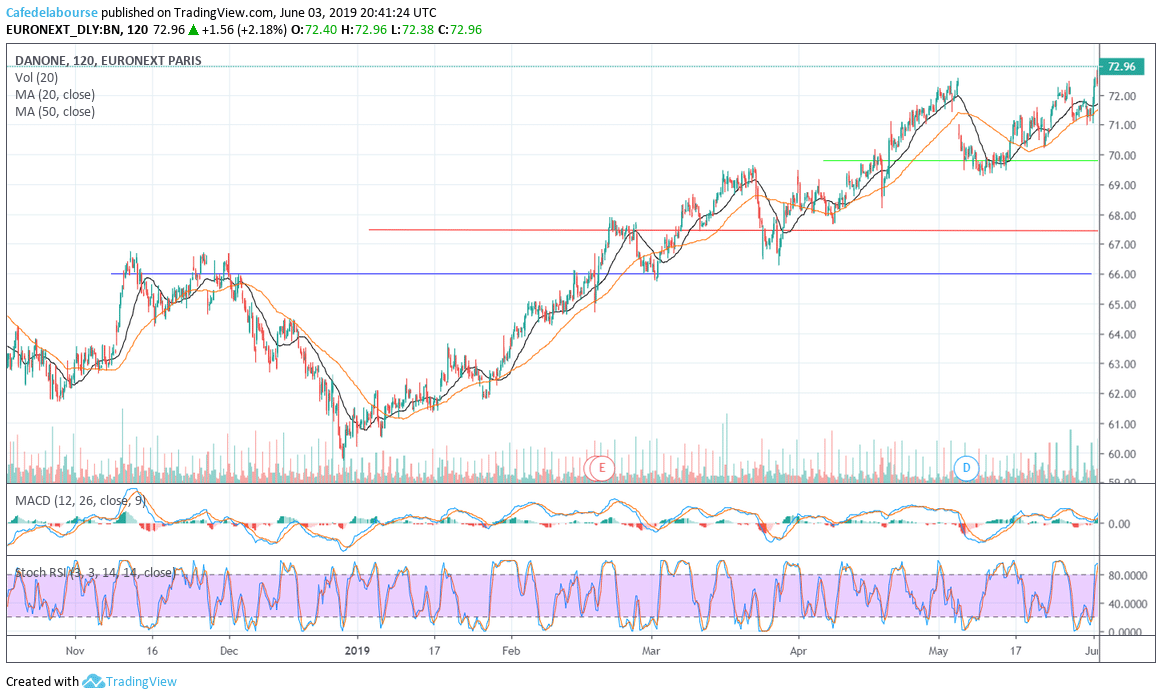Toggle the MA (20, close) moving average
Image resolution: width=1162 pixels, height=699 pixels.
(x=57, y=94)
